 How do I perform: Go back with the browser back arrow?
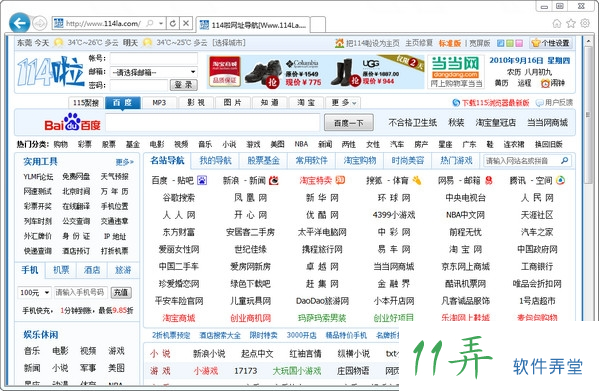click(x=19, y=23)
